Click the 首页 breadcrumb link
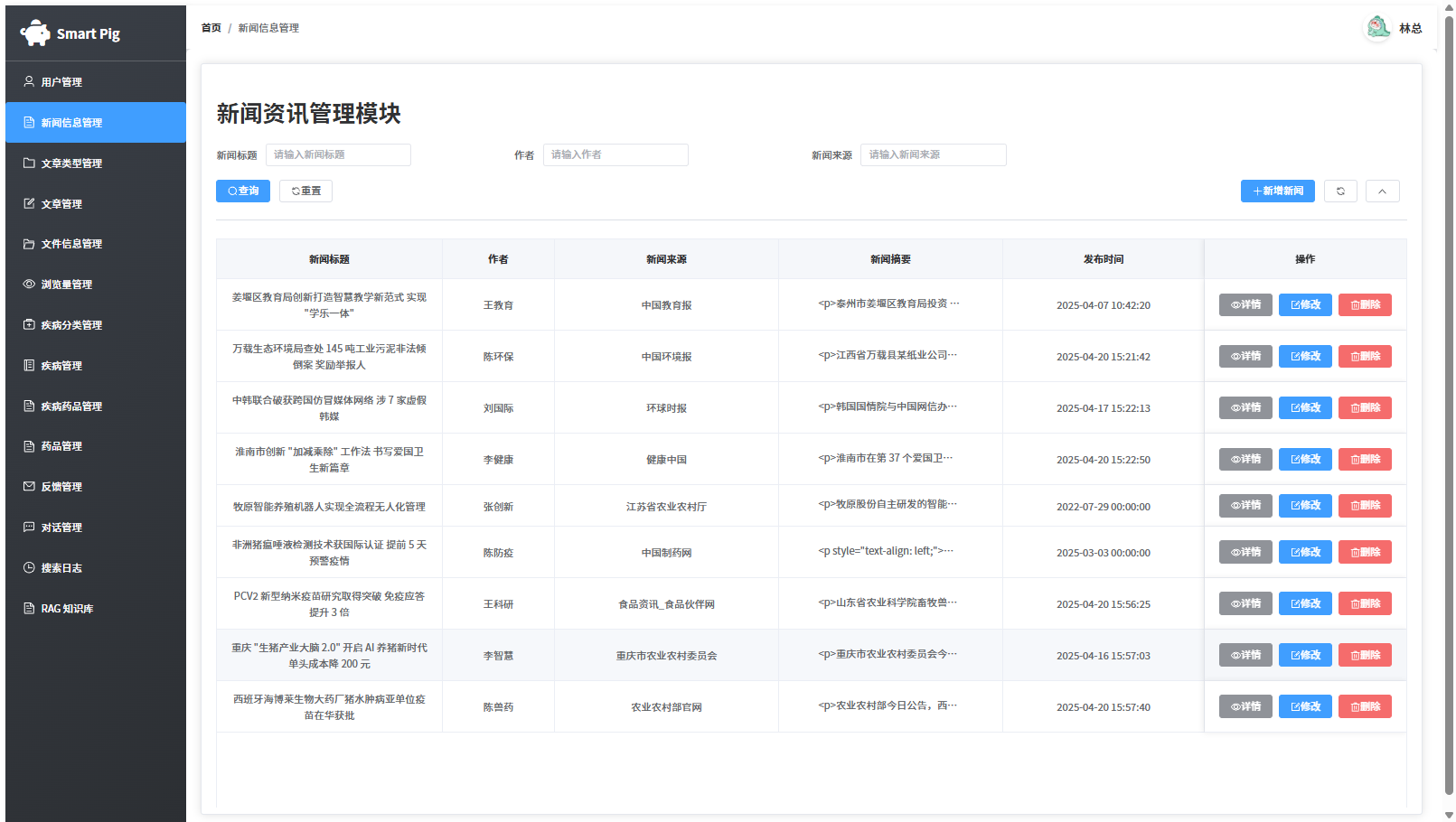 point(211,28)
